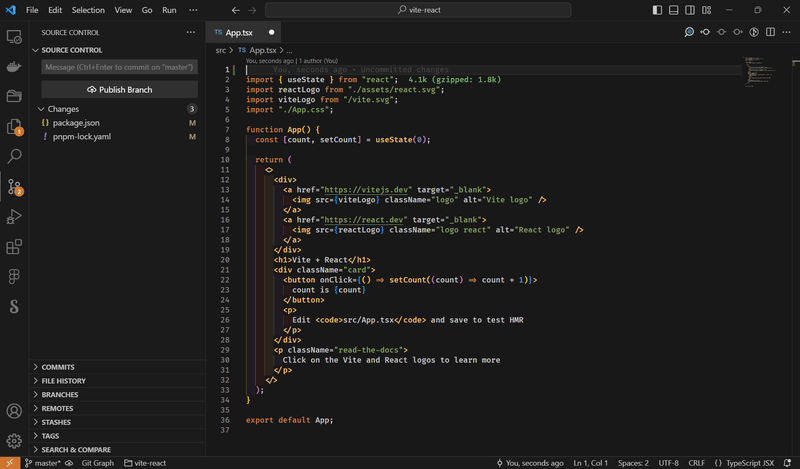
Task: Expand the SEARCH & COMPARE section
Action: pos(118,450)
